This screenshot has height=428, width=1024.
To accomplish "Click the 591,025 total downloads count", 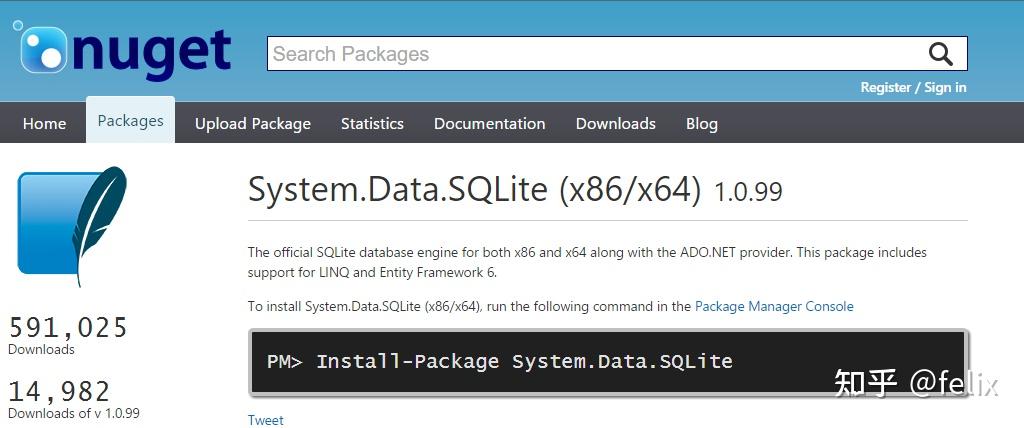I will click(68, 327).
